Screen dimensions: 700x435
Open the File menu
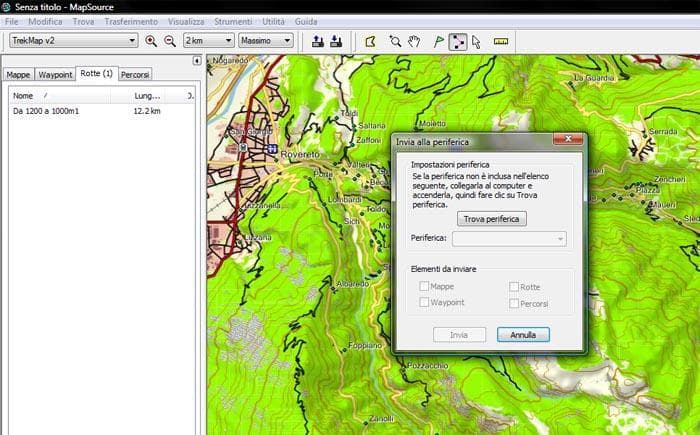[12, 21]
